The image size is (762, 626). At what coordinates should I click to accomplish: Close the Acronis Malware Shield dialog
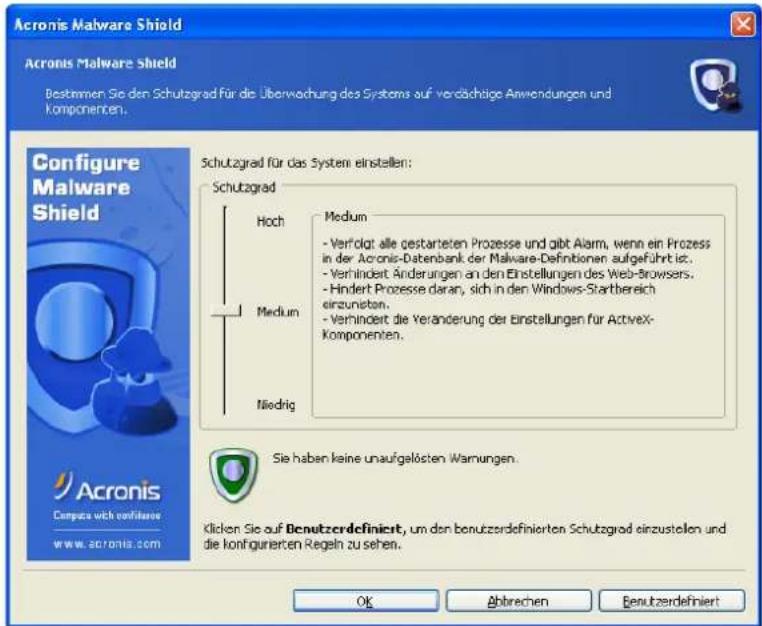743,24
